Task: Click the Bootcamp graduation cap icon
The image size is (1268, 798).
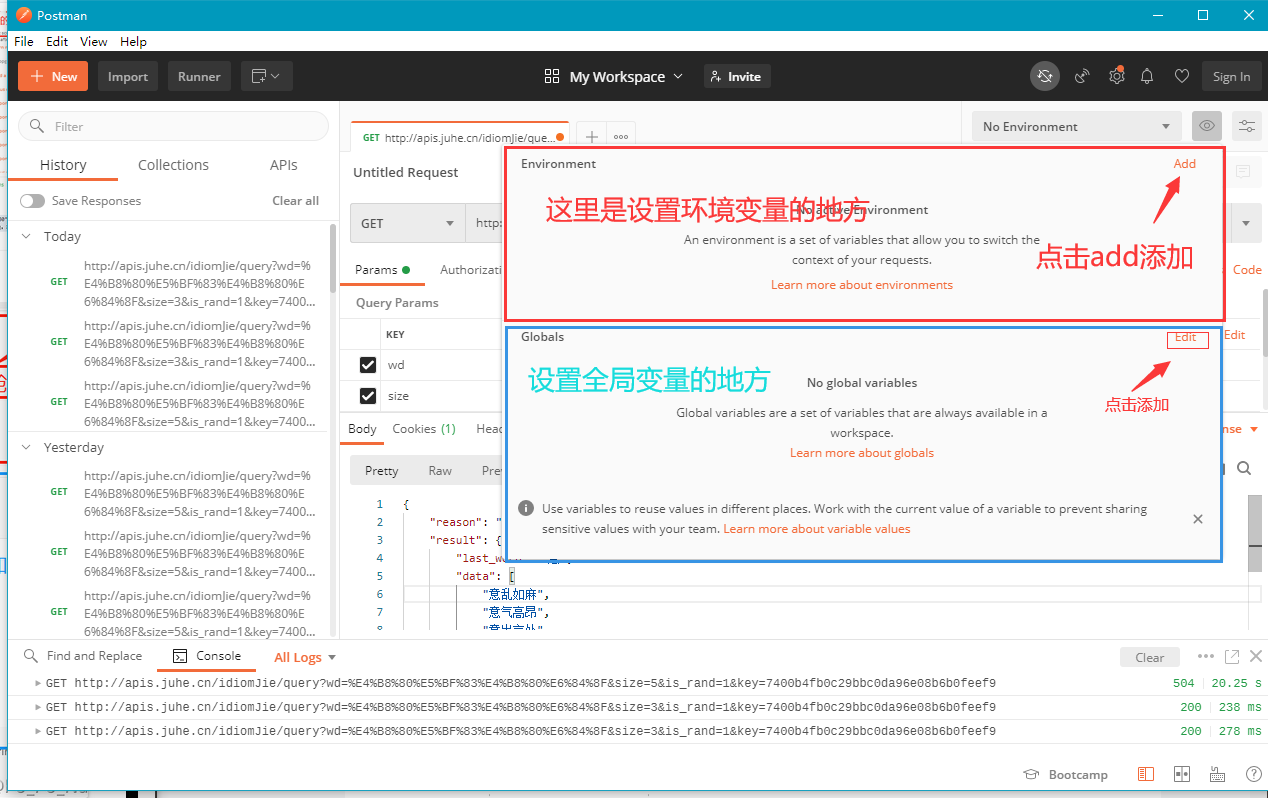Action: pyautogui.click(x=1031, y=775)
